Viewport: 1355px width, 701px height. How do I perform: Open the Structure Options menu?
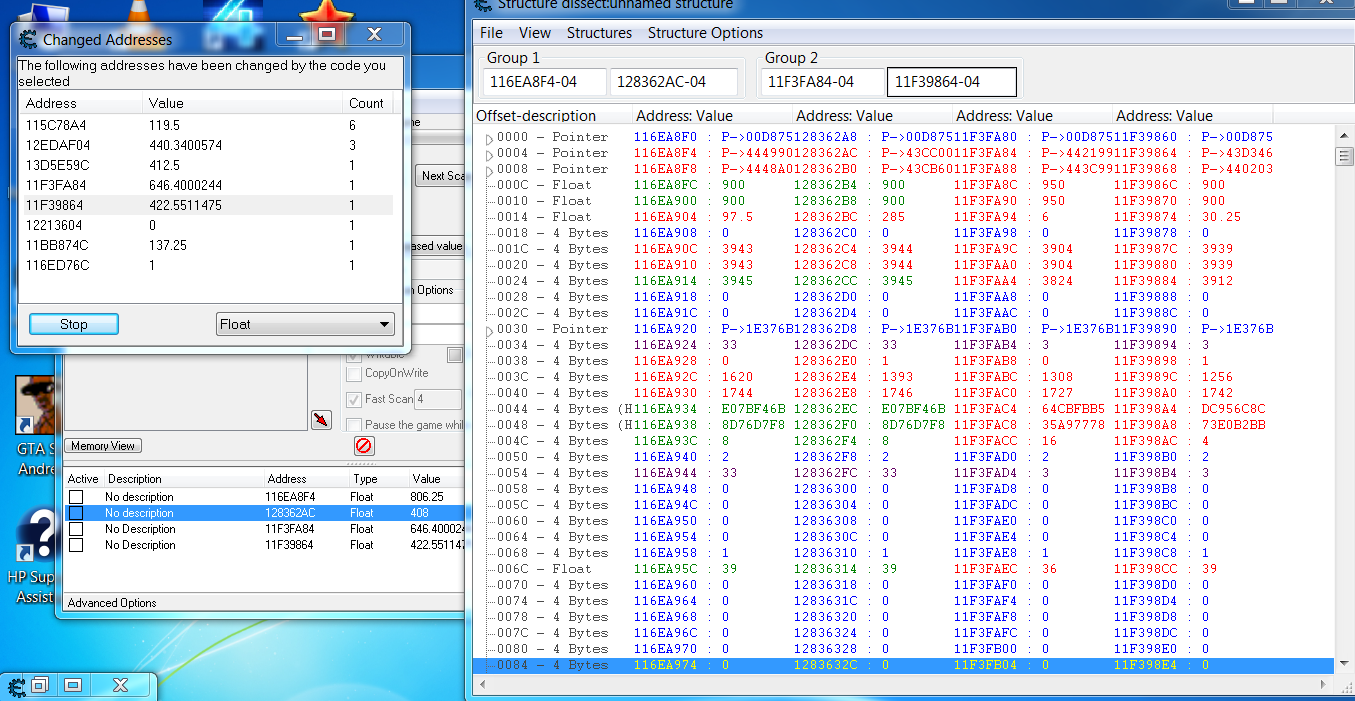pos(705,33)
